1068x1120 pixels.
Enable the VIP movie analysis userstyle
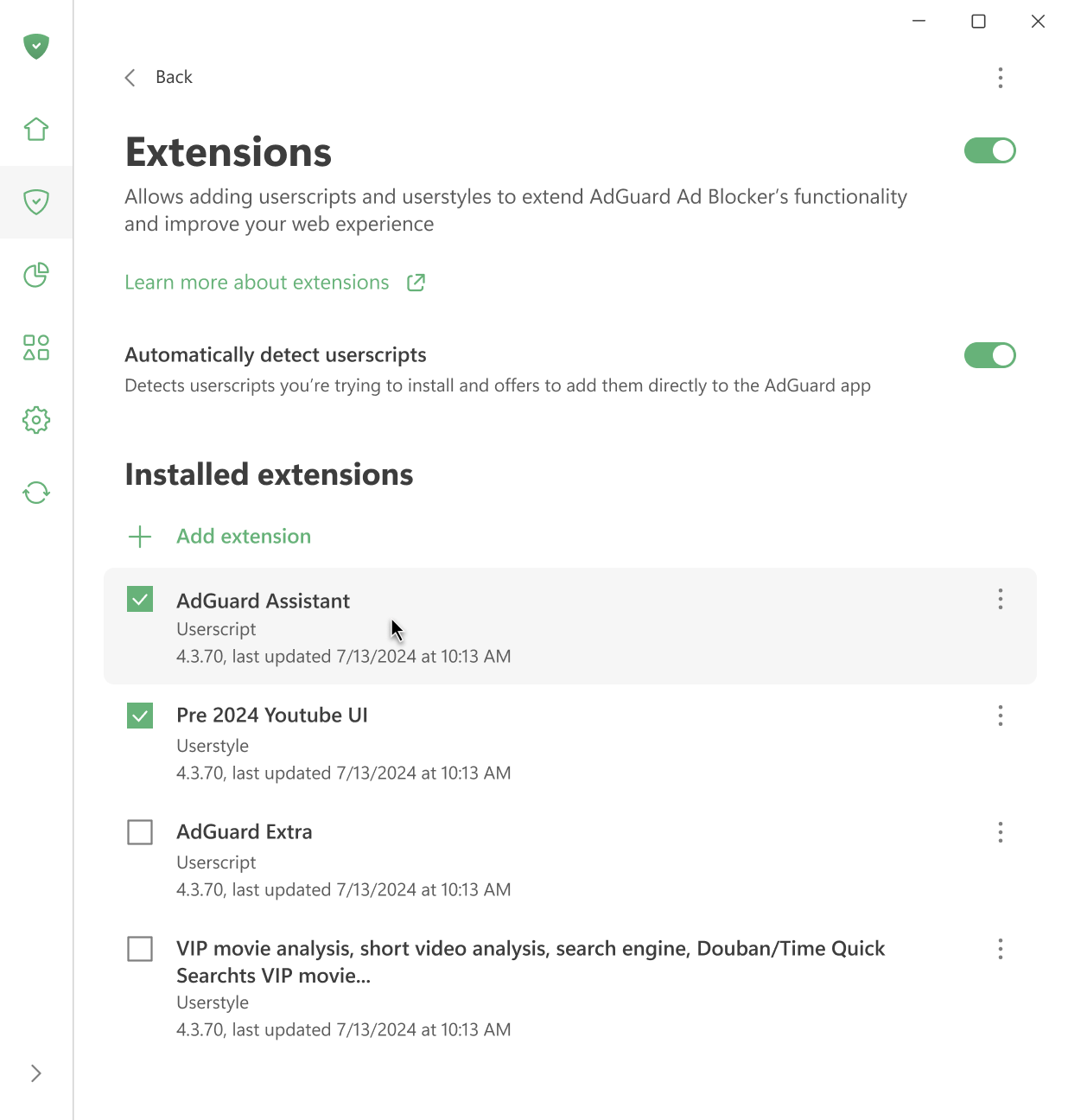point(139,949)
